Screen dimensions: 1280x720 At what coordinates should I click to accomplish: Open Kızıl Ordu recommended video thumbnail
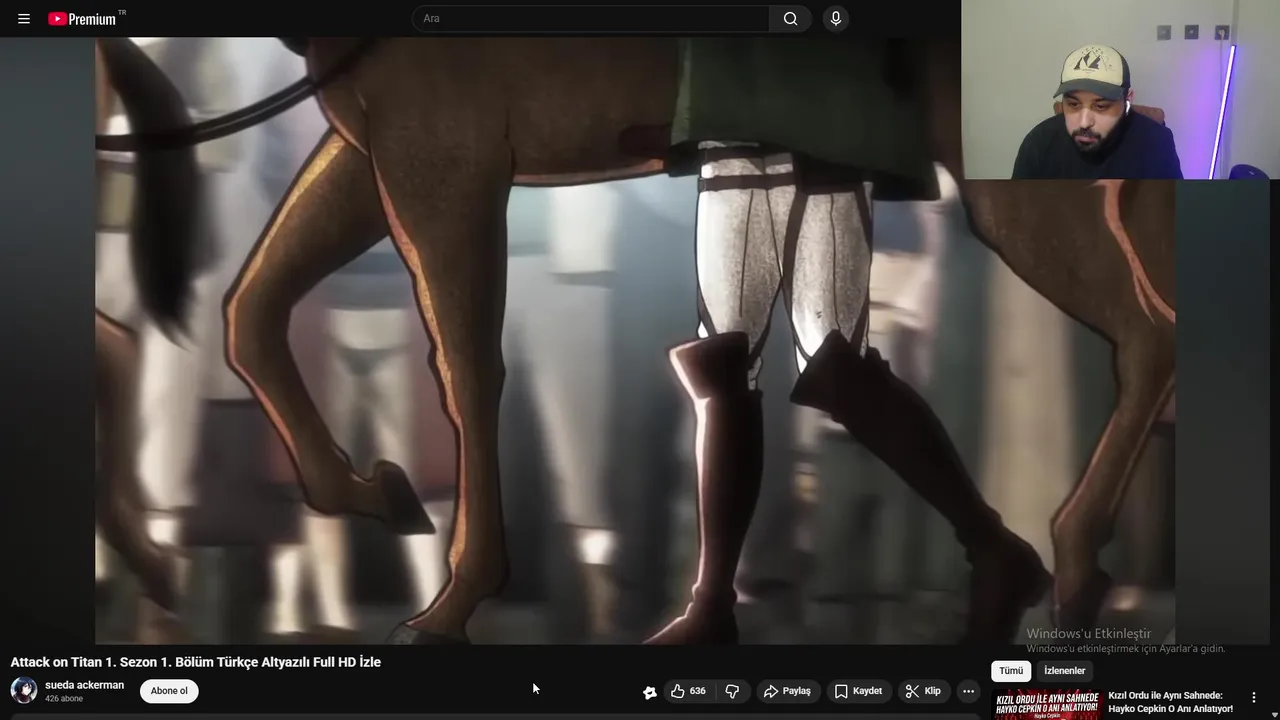1046,704
